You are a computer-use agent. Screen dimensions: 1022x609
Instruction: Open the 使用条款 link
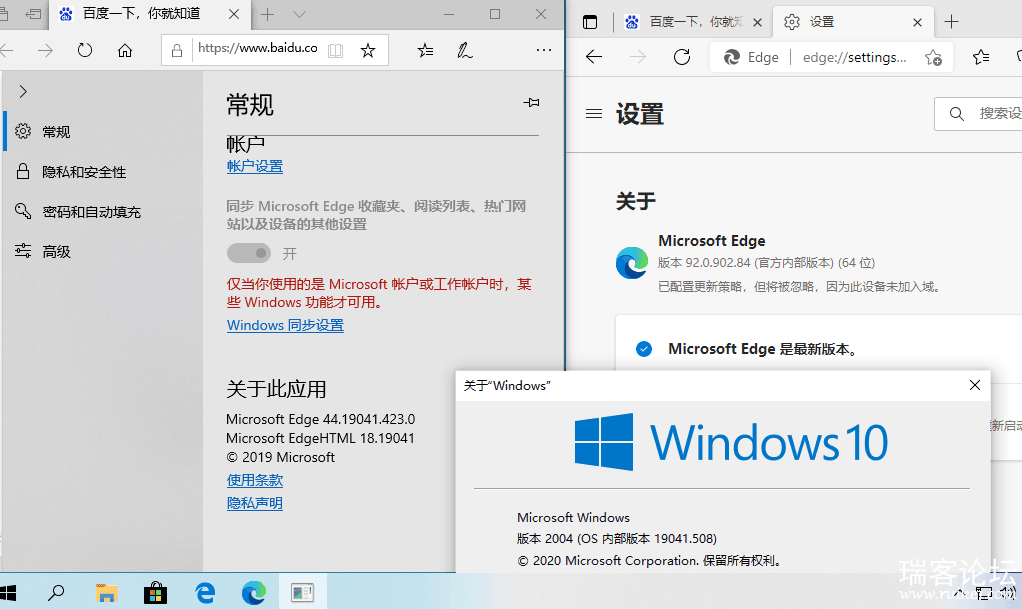point(255,480)
